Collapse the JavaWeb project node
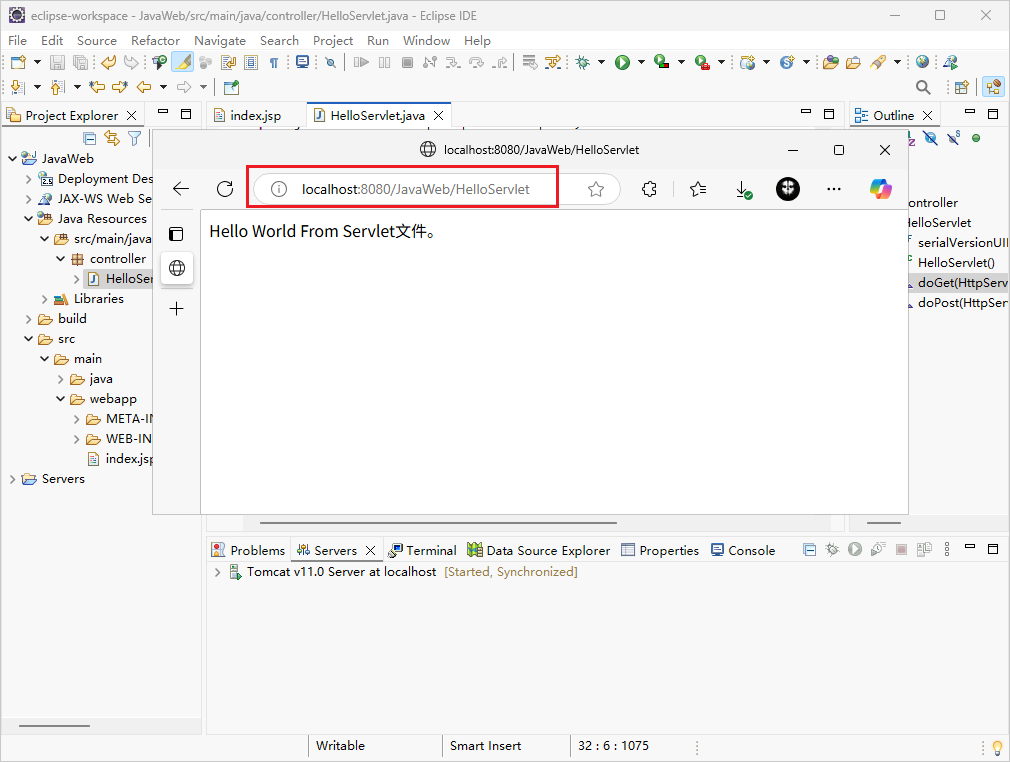This screenshot has height=762, width=1010. pos(12,158)
